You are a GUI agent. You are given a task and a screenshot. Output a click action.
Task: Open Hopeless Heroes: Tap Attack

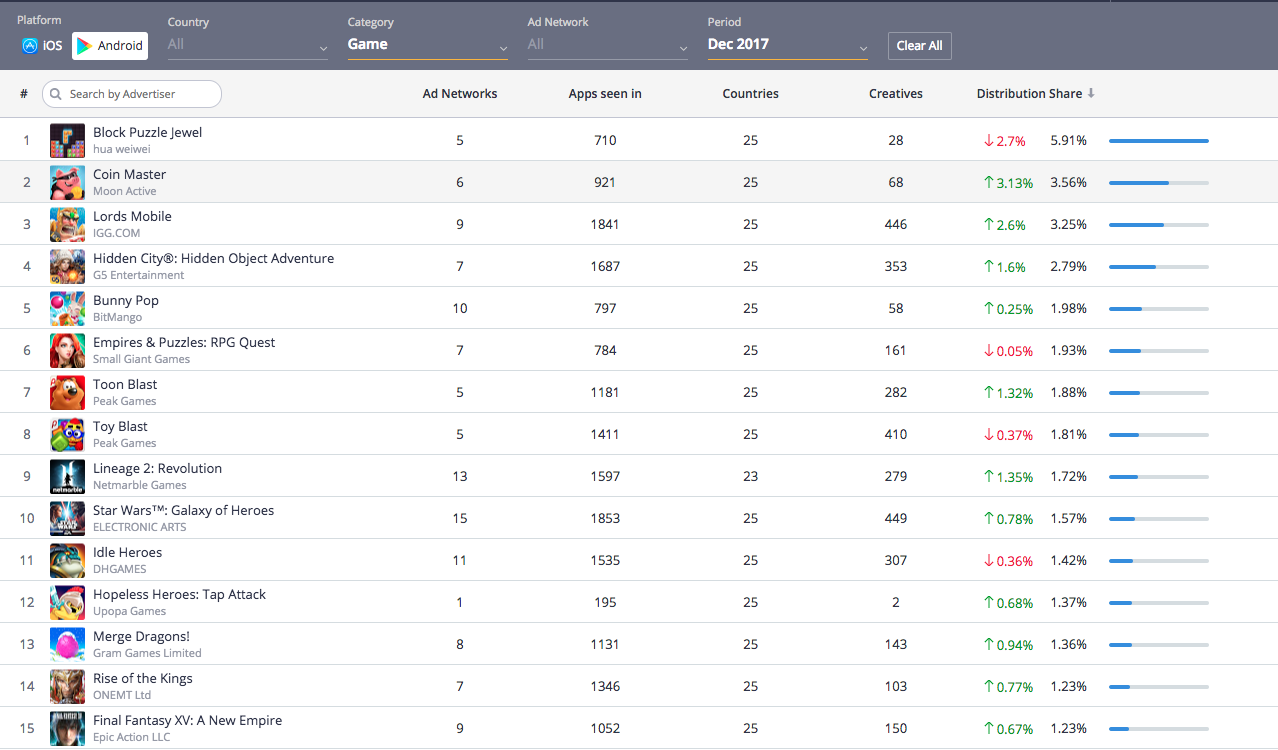click(x=180, y=594)
